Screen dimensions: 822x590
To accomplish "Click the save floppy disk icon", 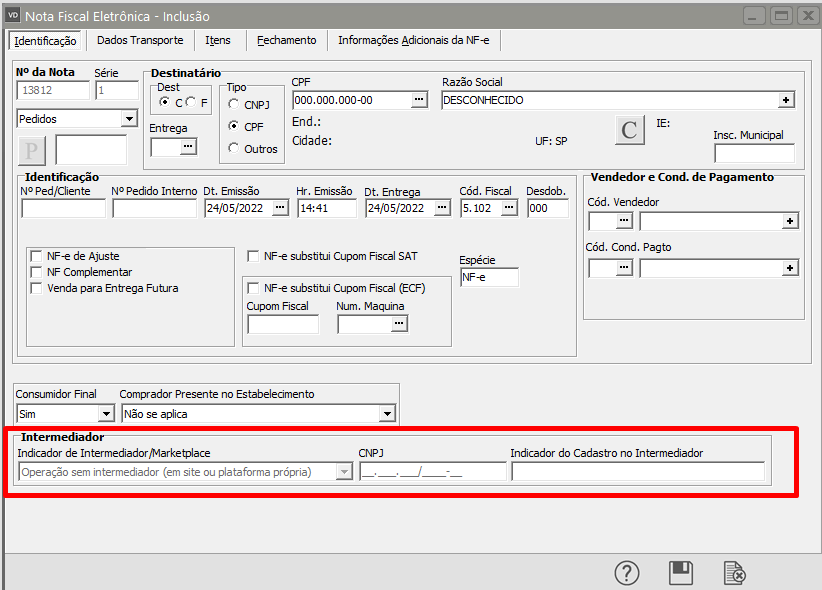I will 681,572.
